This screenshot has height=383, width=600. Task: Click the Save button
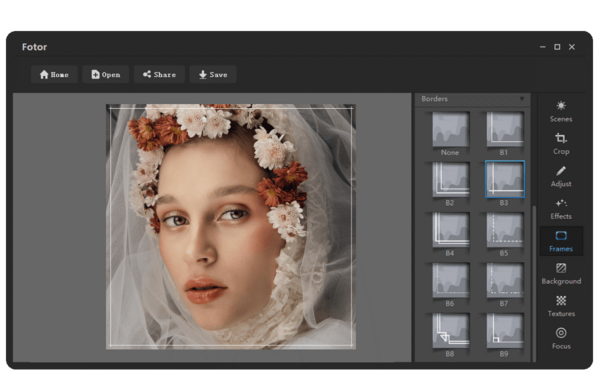[x=213, y=74]
